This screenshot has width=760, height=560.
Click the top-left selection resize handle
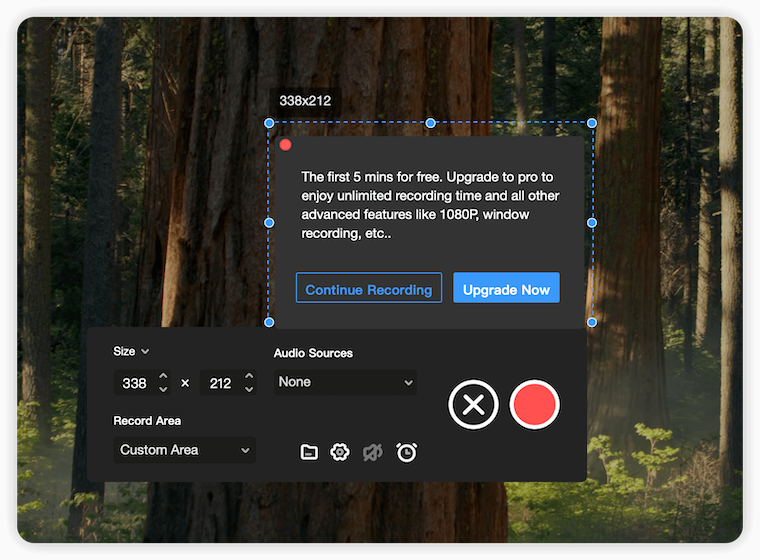(269, 123)
